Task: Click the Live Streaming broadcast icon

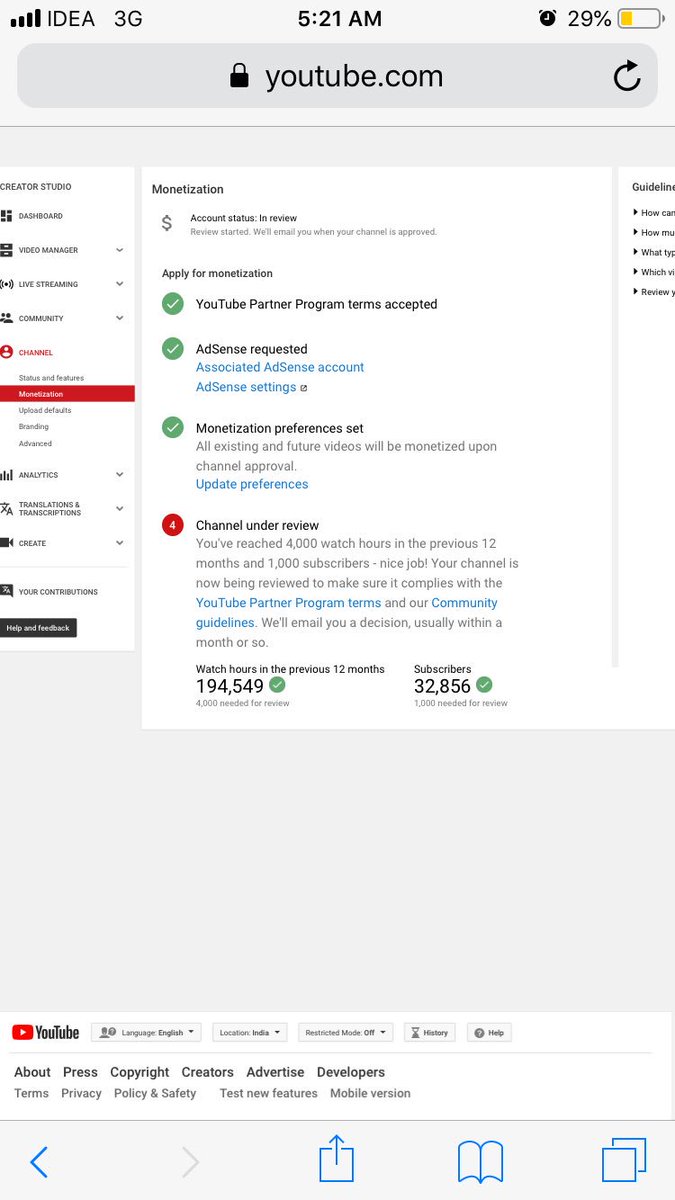Action: point(6,284)
